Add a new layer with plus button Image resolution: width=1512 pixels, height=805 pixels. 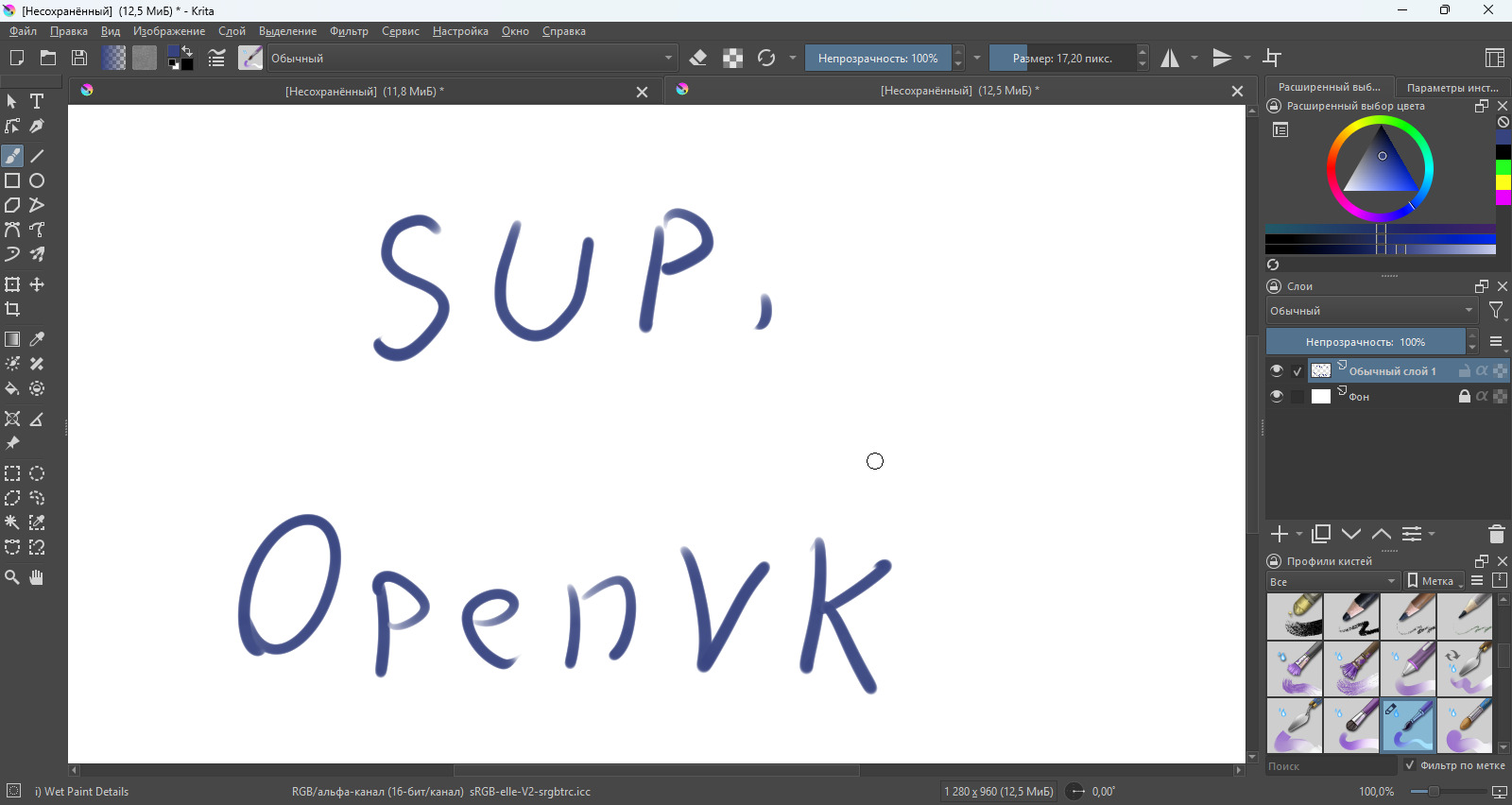pos(1280,534)
